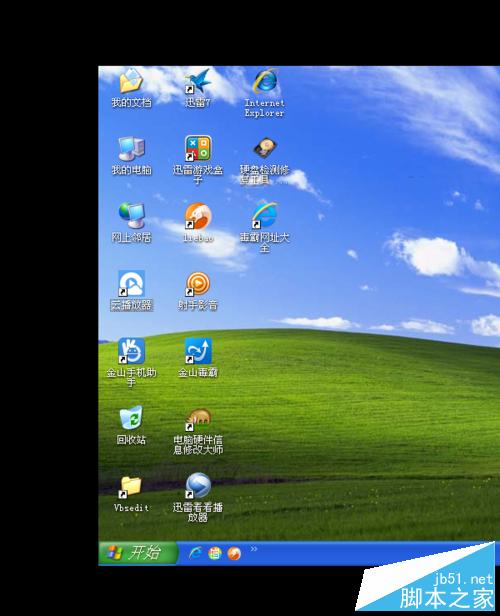500x616 pixels.
Task: Expand the quick launch overflow chevron
Action: click(x=254, y=549)
